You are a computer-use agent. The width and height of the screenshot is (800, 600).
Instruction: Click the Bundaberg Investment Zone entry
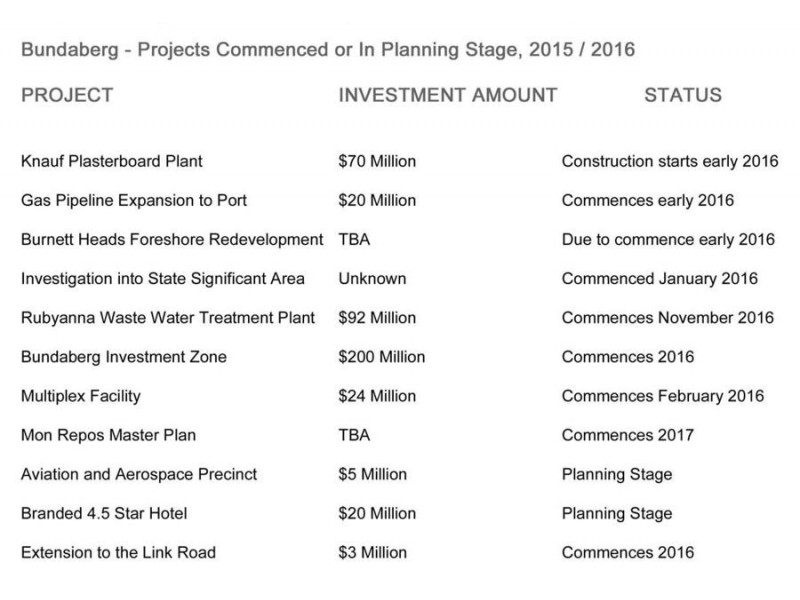123,357
